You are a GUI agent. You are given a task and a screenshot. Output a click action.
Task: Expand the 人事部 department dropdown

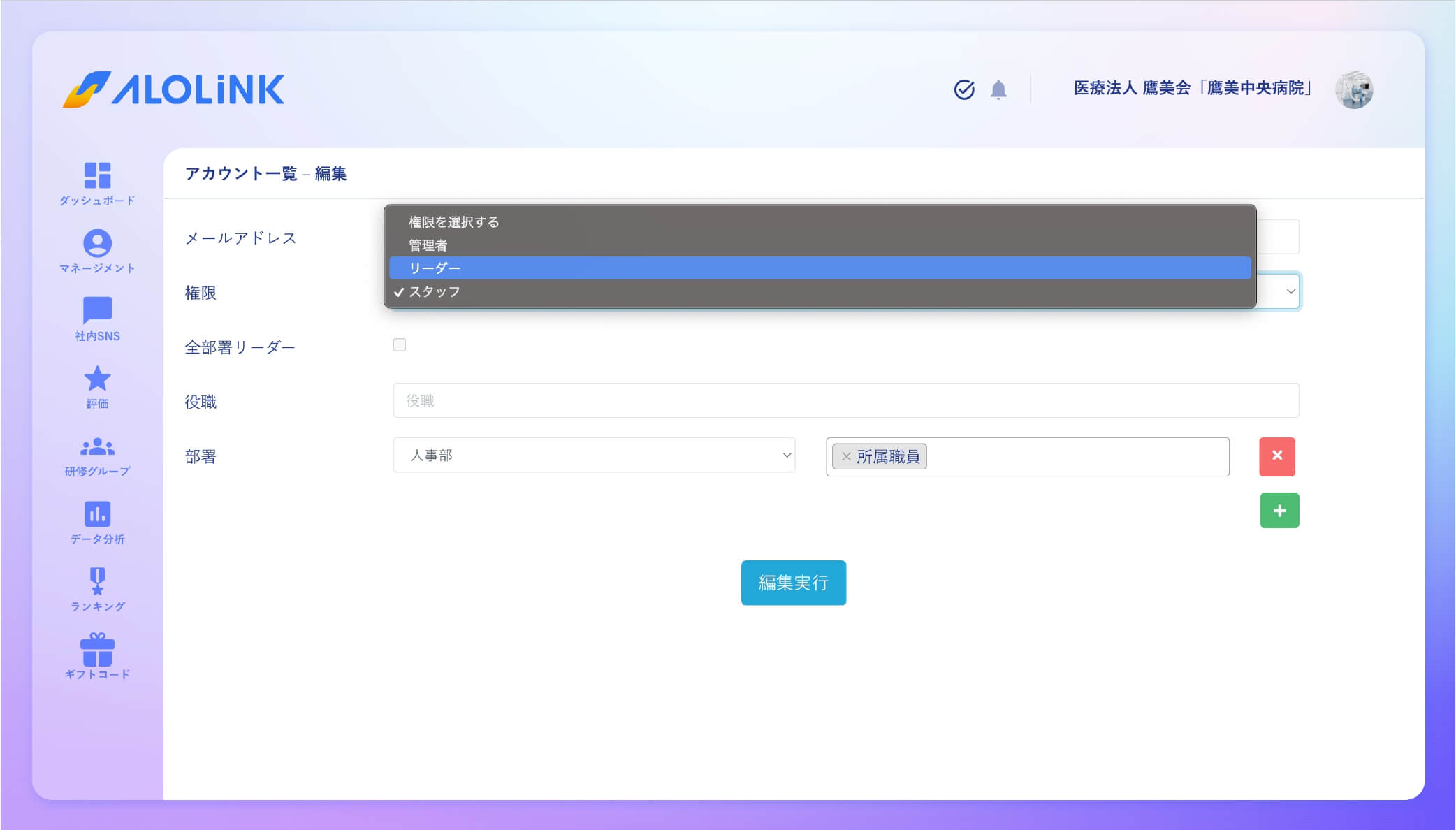(x=594, y=456)
